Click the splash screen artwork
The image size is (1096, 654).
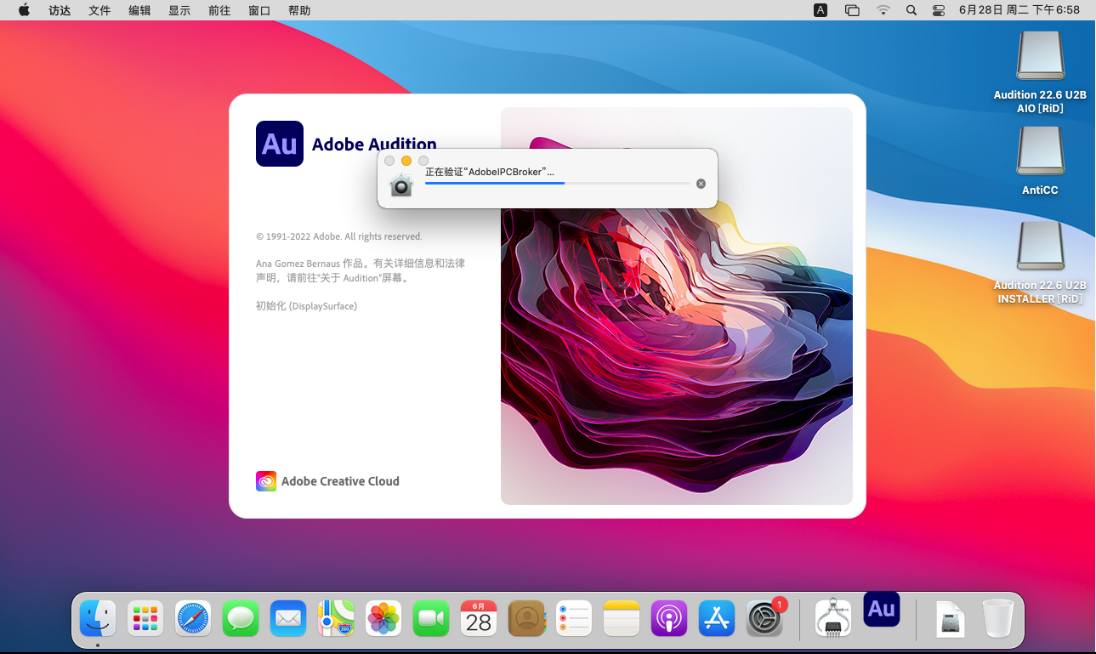point(677,306)
